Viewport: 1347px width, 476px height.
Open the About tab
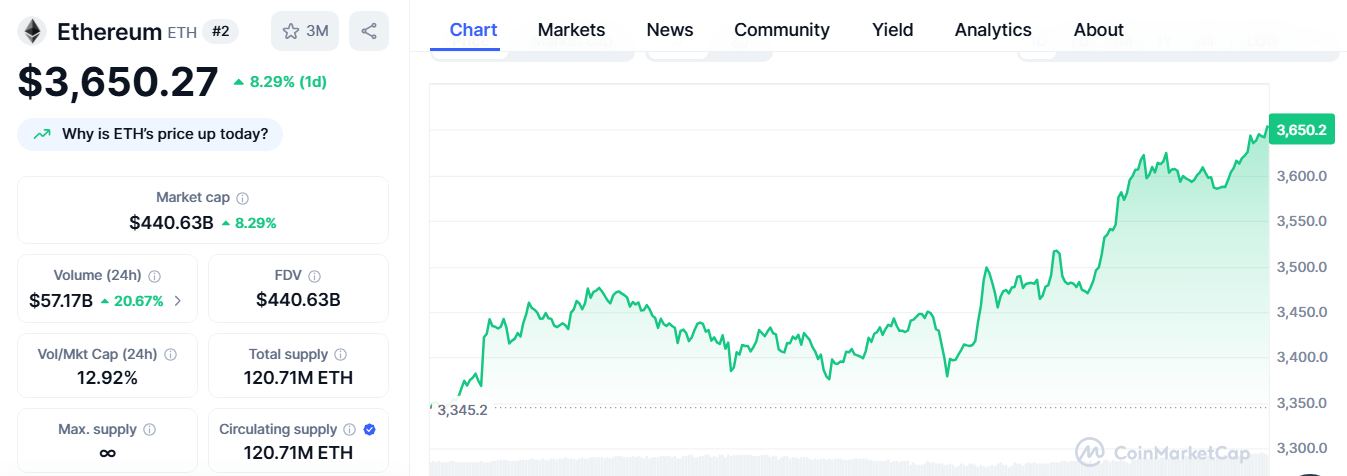point(1099,30)
